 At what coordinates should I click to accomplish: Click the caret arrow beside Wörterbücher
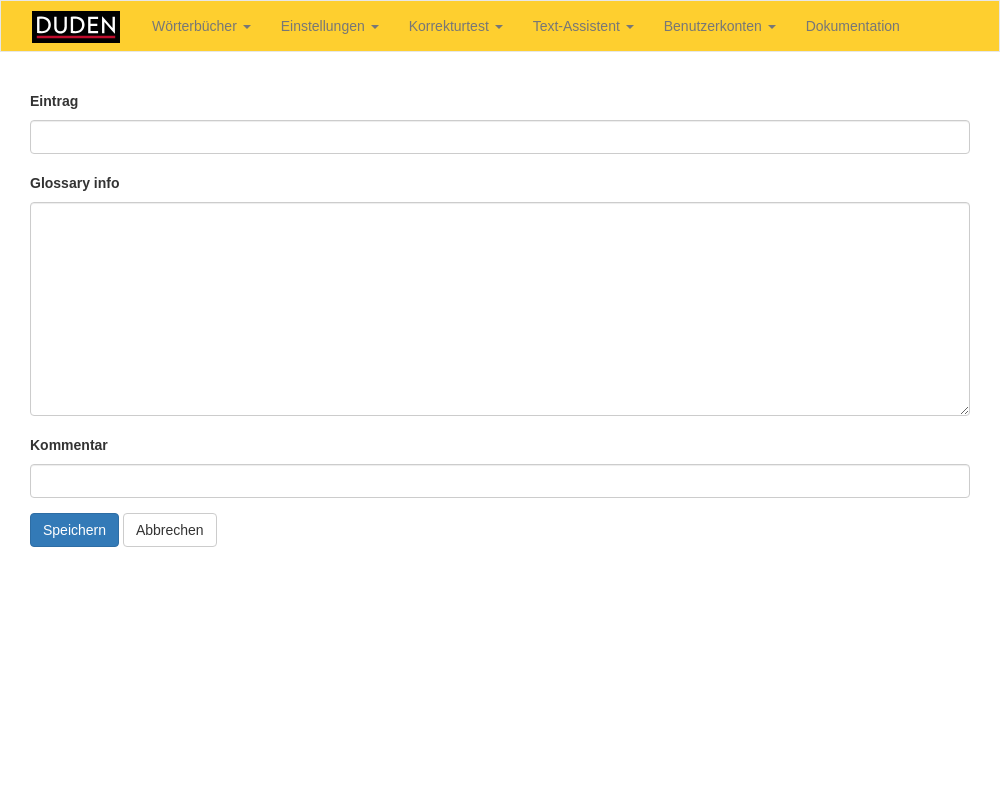247,27
